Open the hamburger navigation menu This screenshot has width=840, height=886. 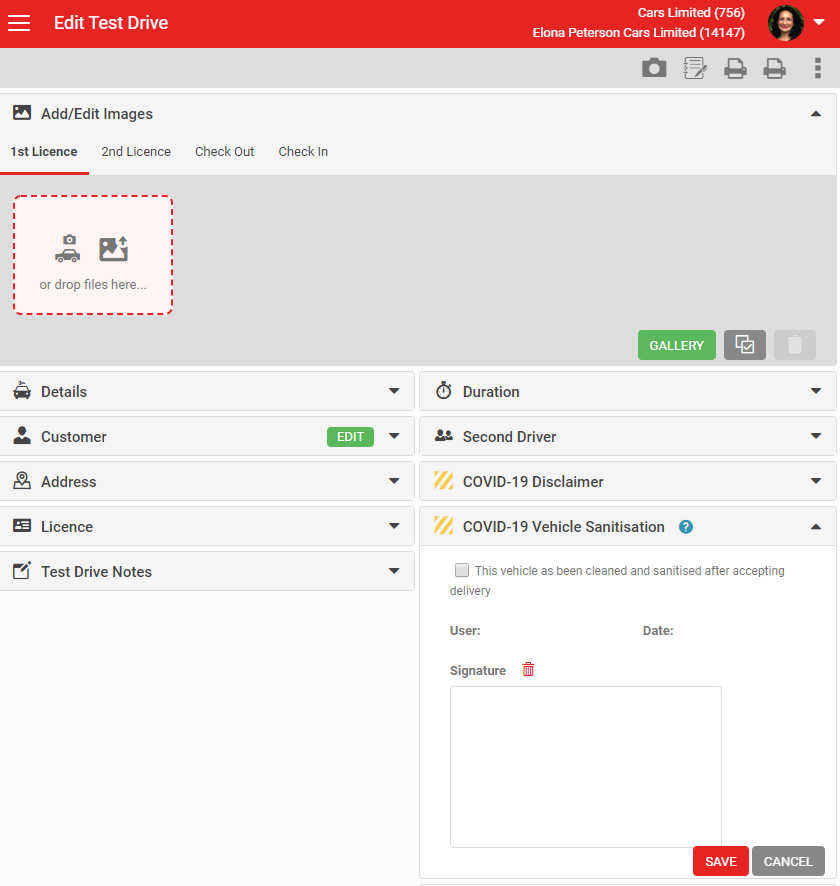tap(19, 23)
